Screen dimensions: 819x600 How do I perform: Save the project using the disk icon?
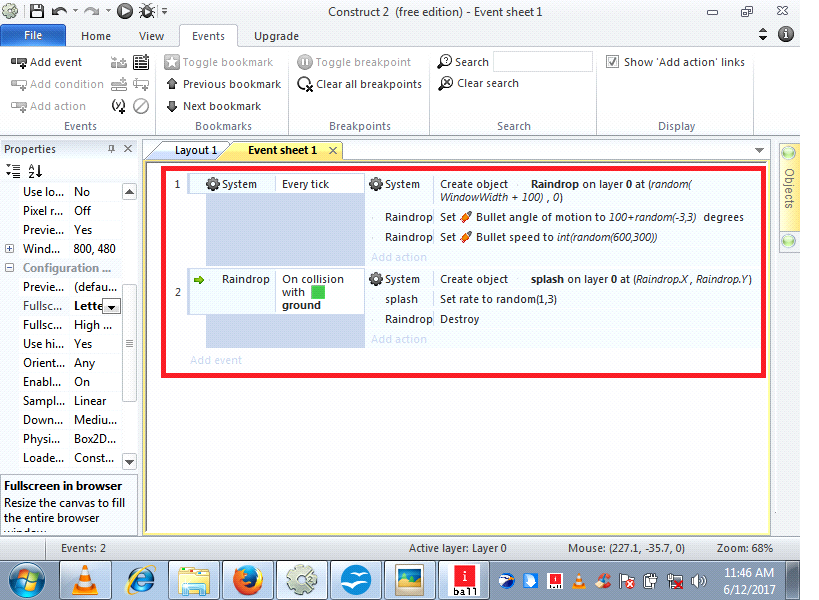[x=36, y=11]
